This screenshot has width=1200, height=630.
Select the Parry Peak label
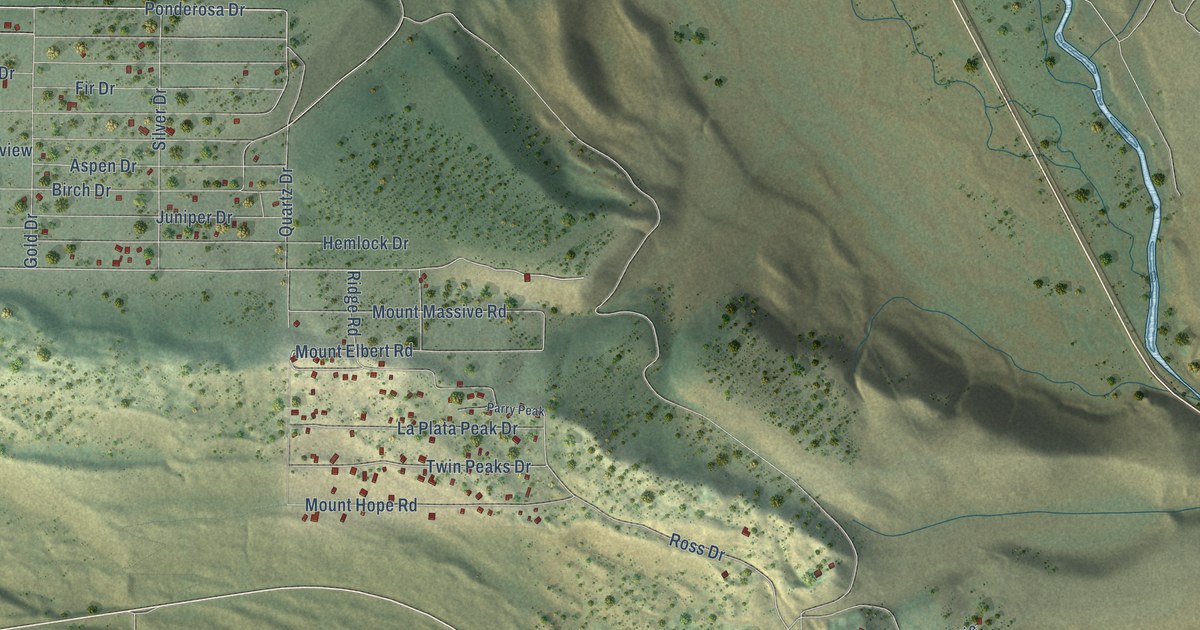[x=515, y=410]
